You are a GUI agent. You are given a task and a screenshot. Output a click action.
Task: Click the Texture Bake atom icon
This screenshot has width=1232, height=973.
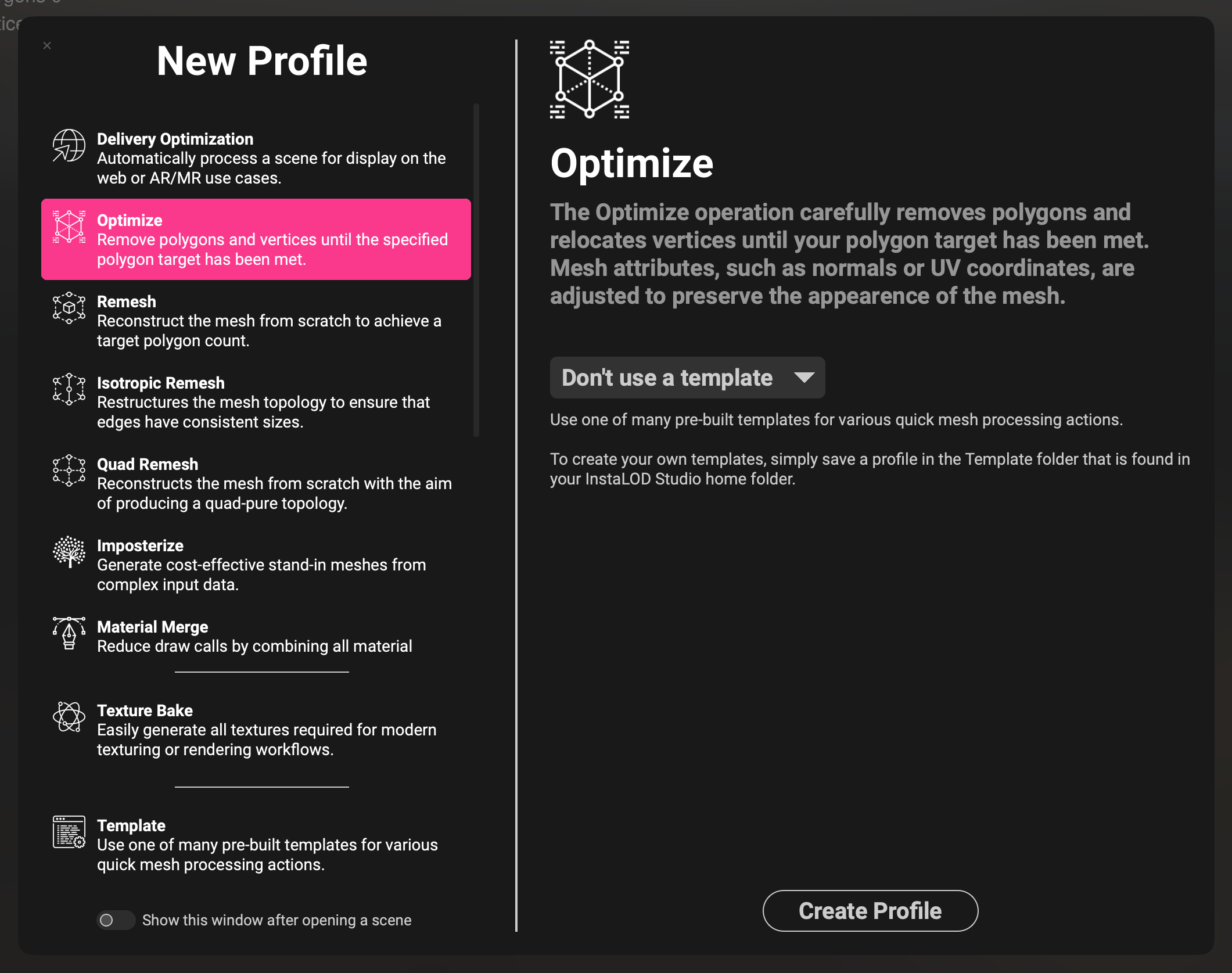tap(69, 719)
